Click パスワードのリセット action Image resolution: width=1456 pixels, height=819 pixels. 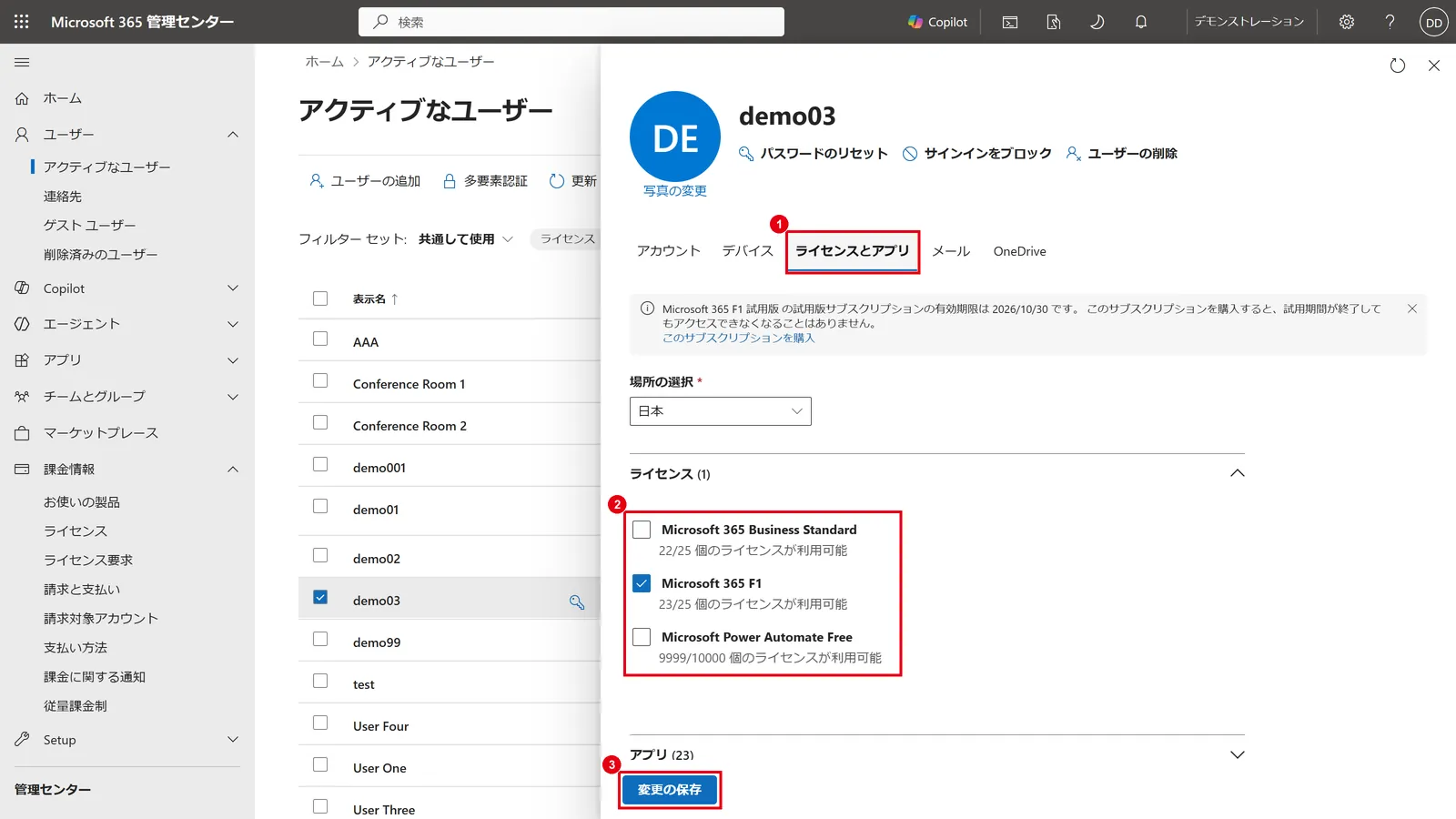coord(813,154)
